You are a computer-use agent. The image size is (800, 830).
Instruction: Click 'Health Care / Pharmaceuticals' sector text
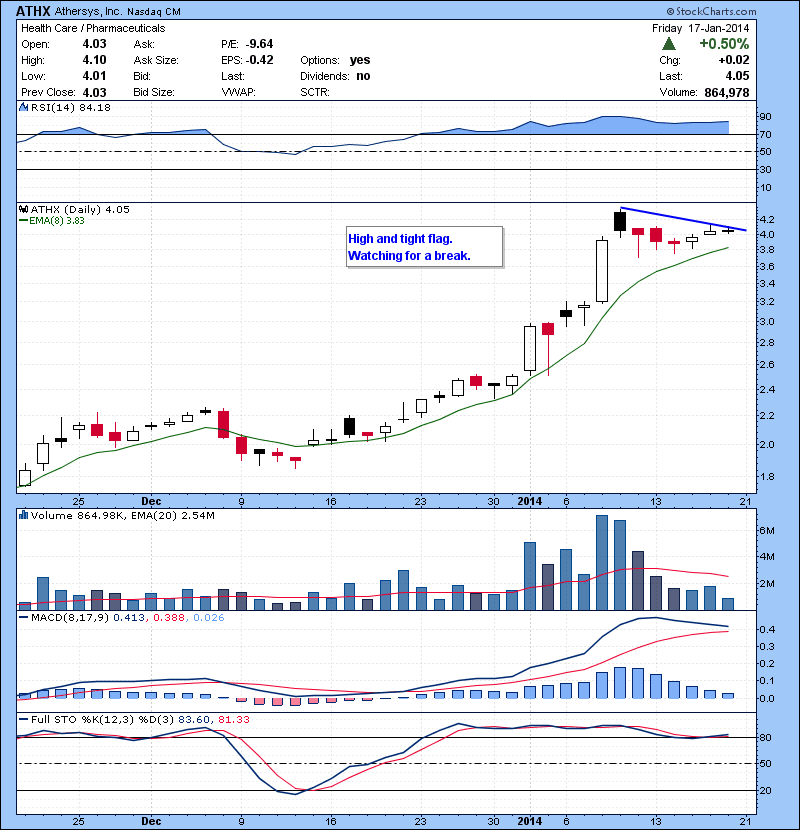coord(93,28)
